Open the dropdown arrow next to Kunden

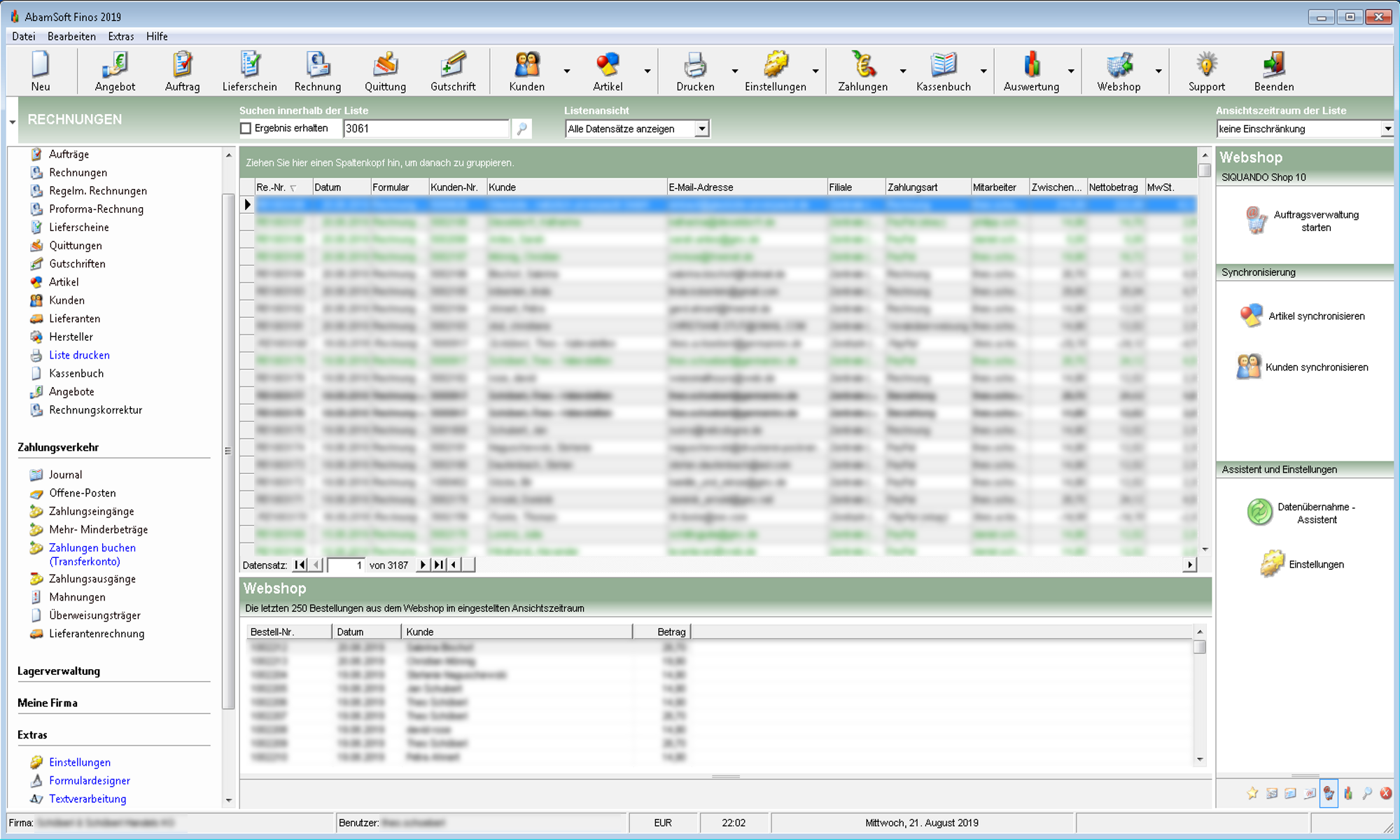click(567, 71)
